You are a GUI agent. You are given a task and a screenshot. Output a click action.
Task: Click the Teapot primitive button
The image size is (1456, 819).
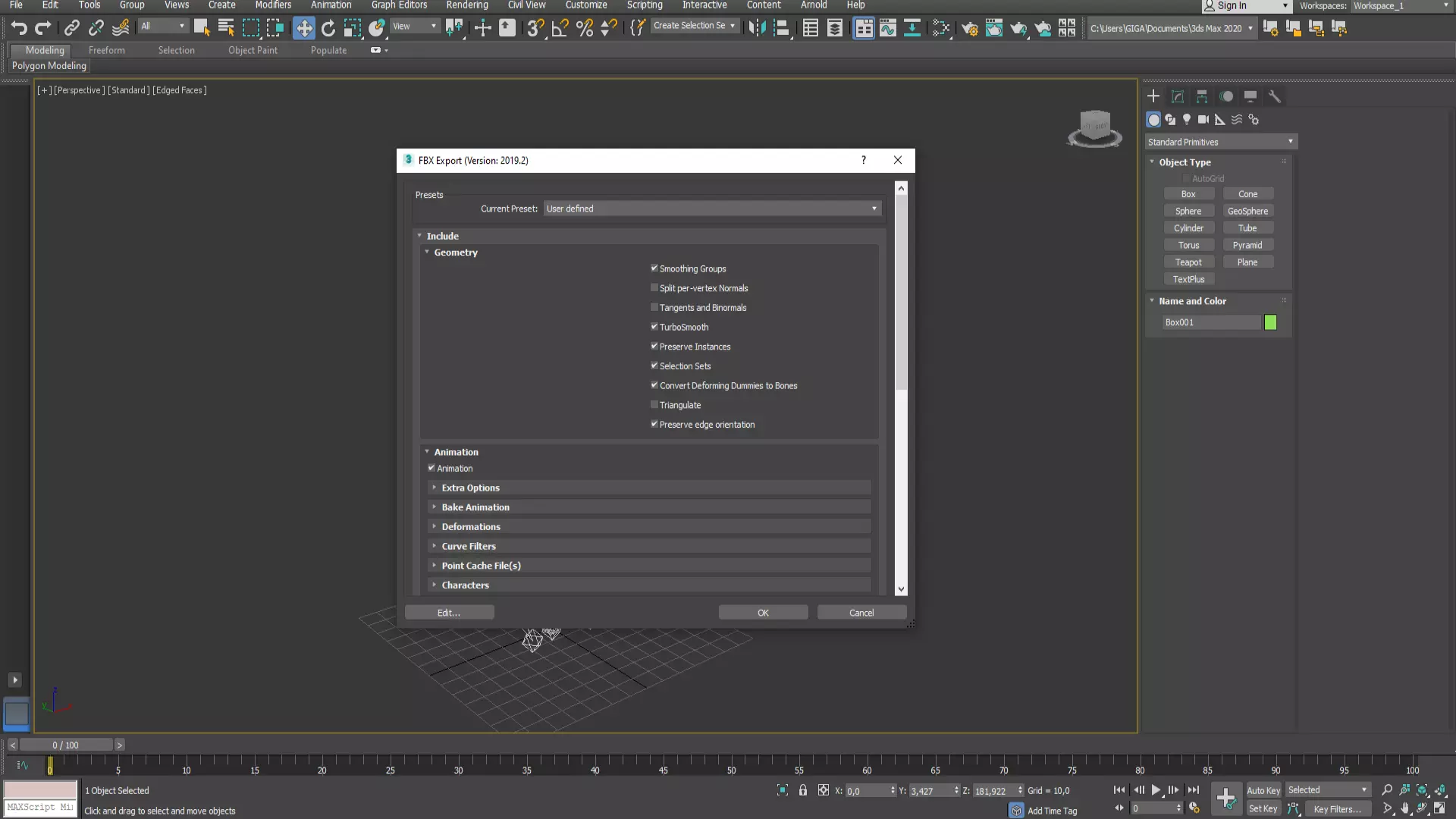(x=1188, y=262)
